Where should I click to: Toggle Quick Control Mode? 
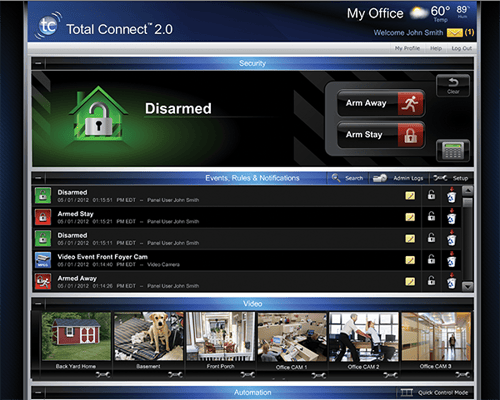click(x=434, y=393)
